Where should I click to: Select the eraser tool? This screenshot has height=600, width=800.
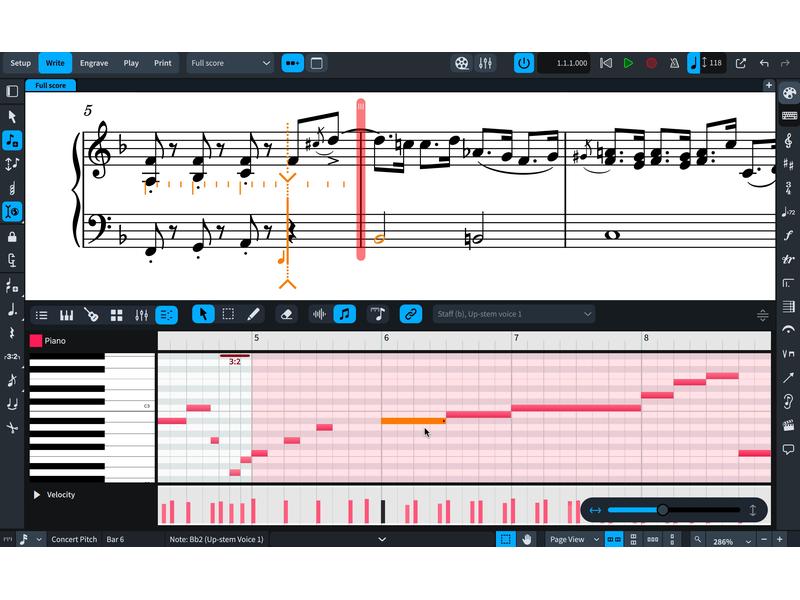click(x=286, y=314)
